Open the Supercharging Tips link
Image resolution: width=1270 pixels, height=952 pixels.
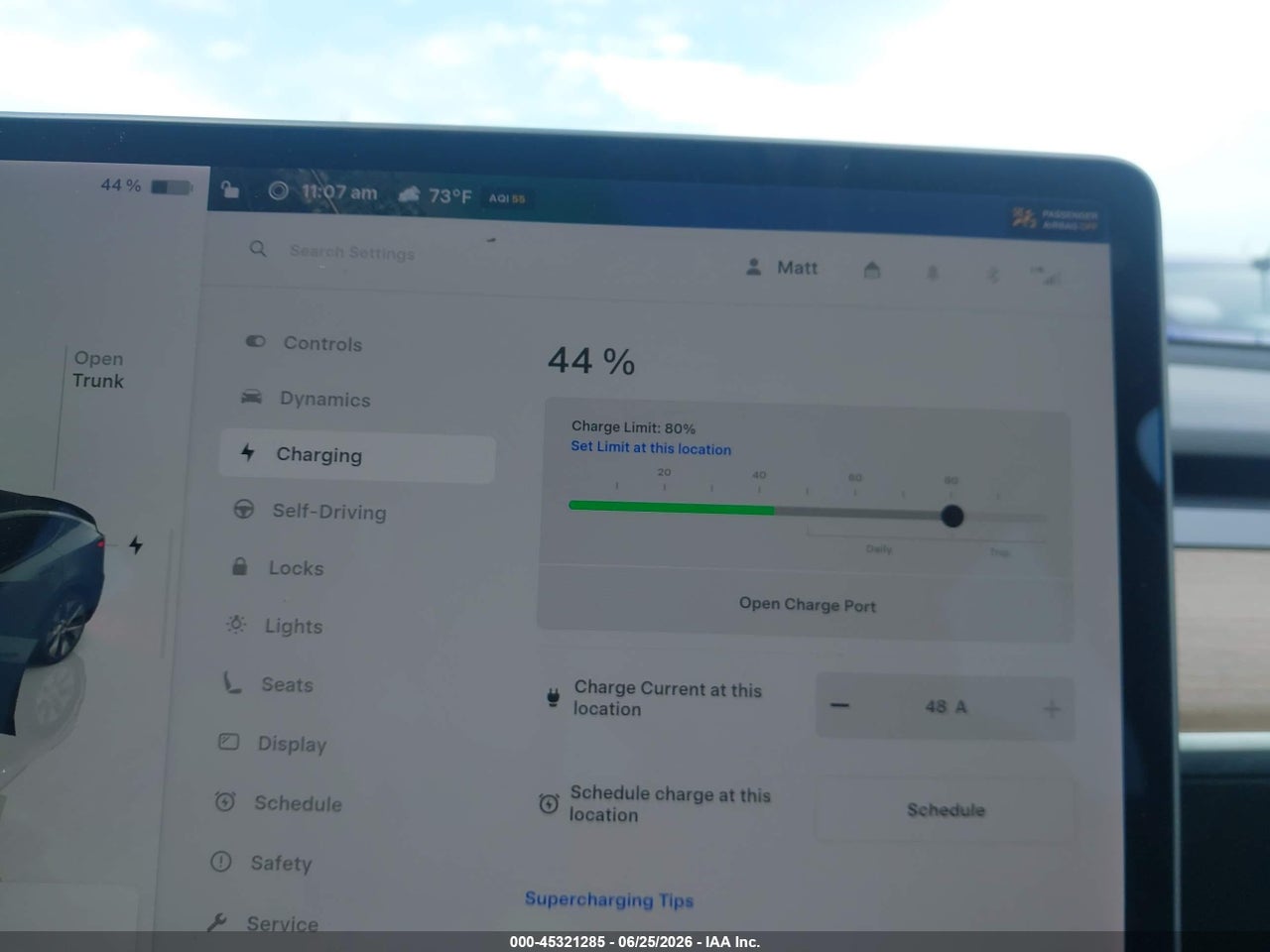click(x=609, y=899)
